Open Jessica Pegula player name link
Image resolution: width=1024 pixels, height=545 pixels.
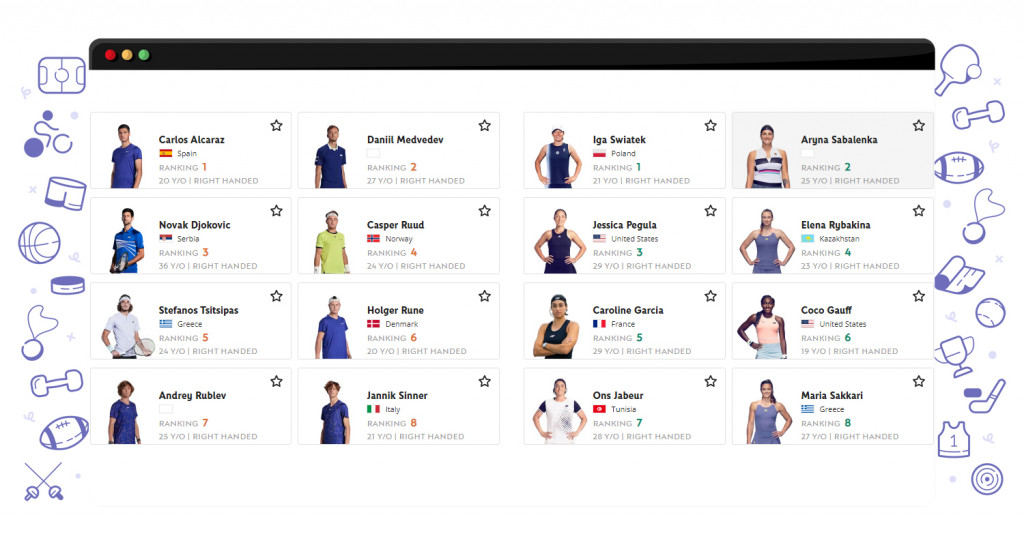(624, 225)
